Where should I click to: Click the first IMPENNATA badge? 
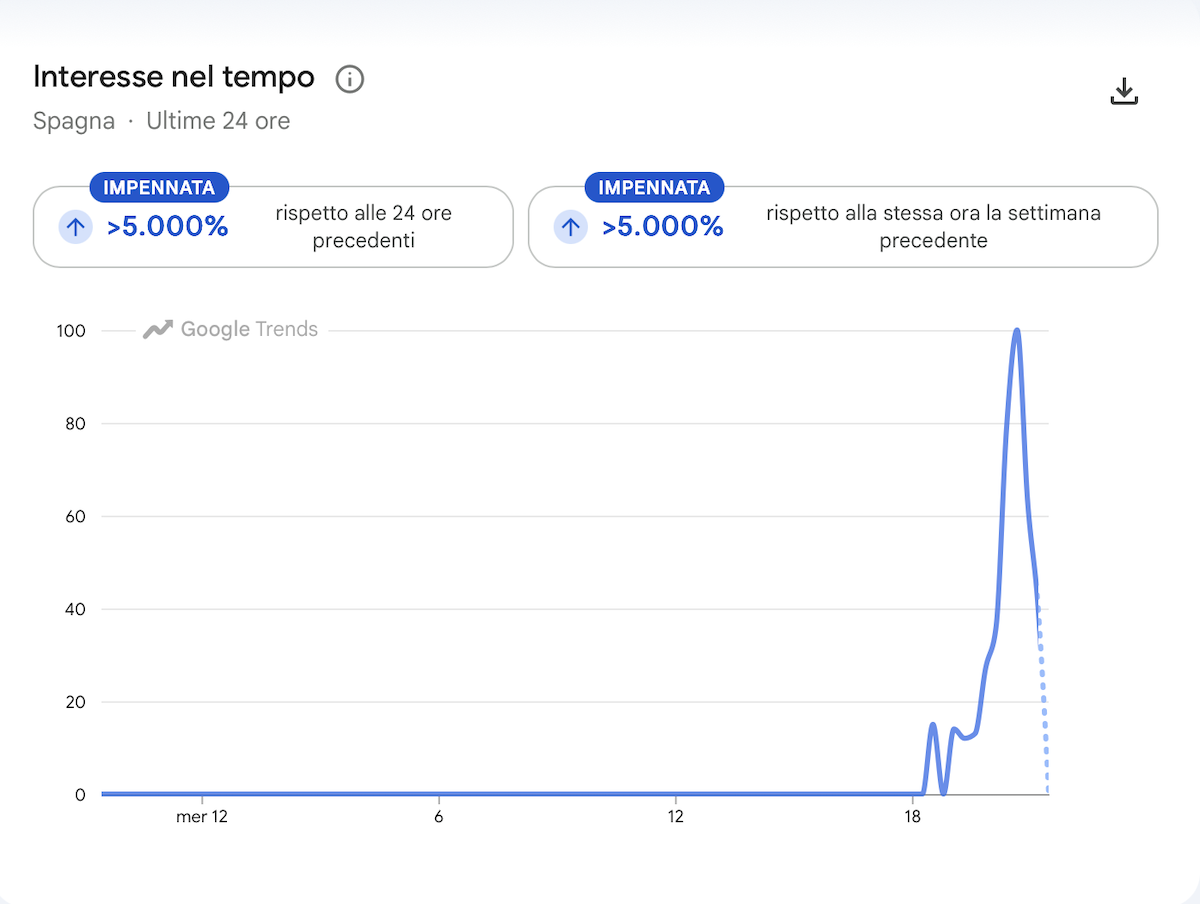pyautogui.click(x=159, y=188)
